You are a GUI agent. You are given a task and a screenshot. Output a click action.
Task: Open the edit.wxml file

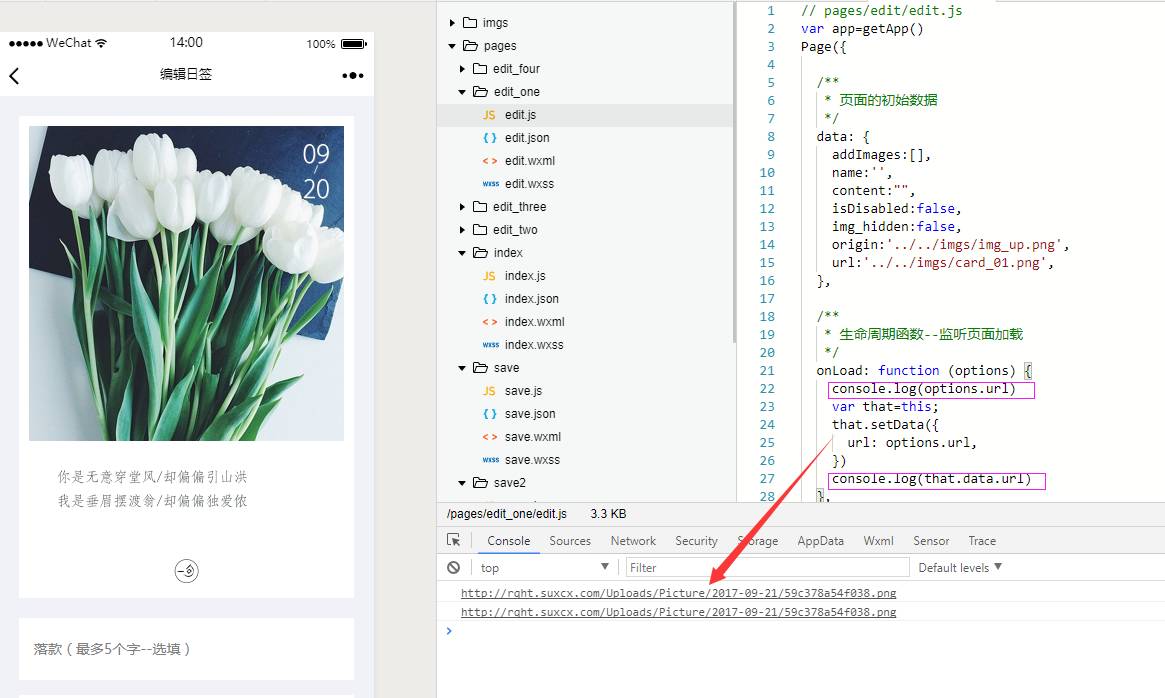coord(529,161)
